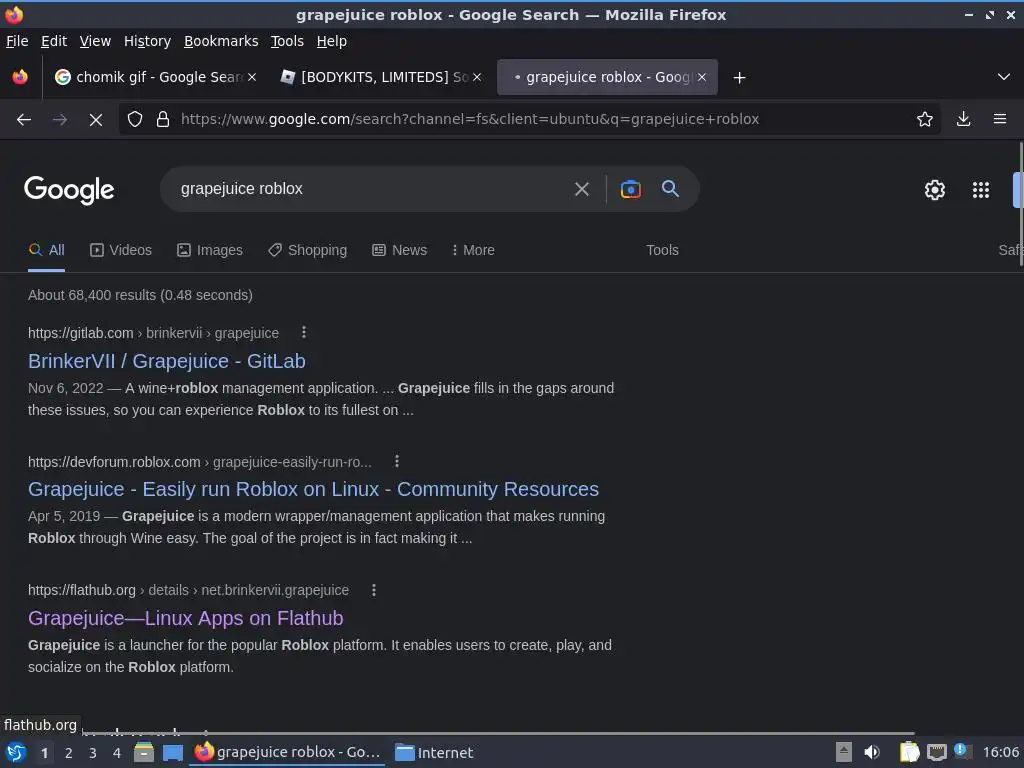This screenshot has width=1024, height=768.
Task: Open the taskbar start menu
Action: pyautogui.click(x=16, y=753)
